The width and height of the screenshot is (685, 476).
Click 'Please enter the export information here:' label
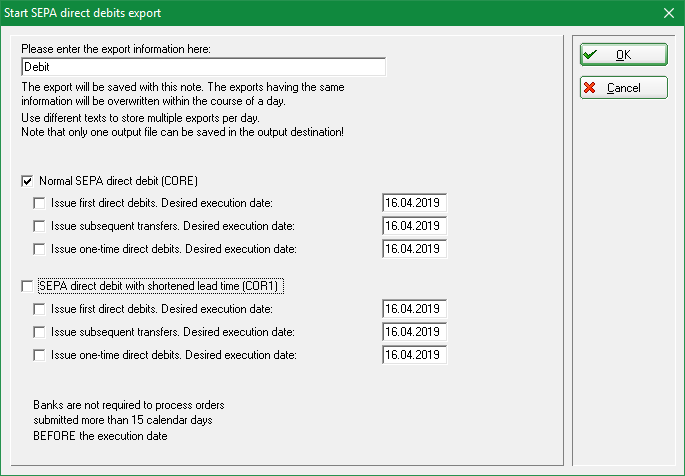tap(116, 49)
